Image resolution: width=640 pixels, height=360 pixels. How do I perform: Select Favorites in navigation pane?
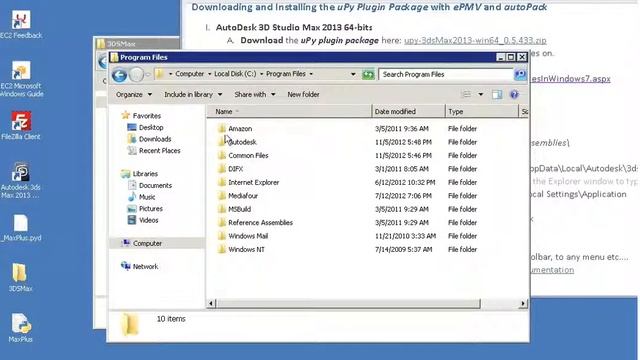click(x=141, y=116)
